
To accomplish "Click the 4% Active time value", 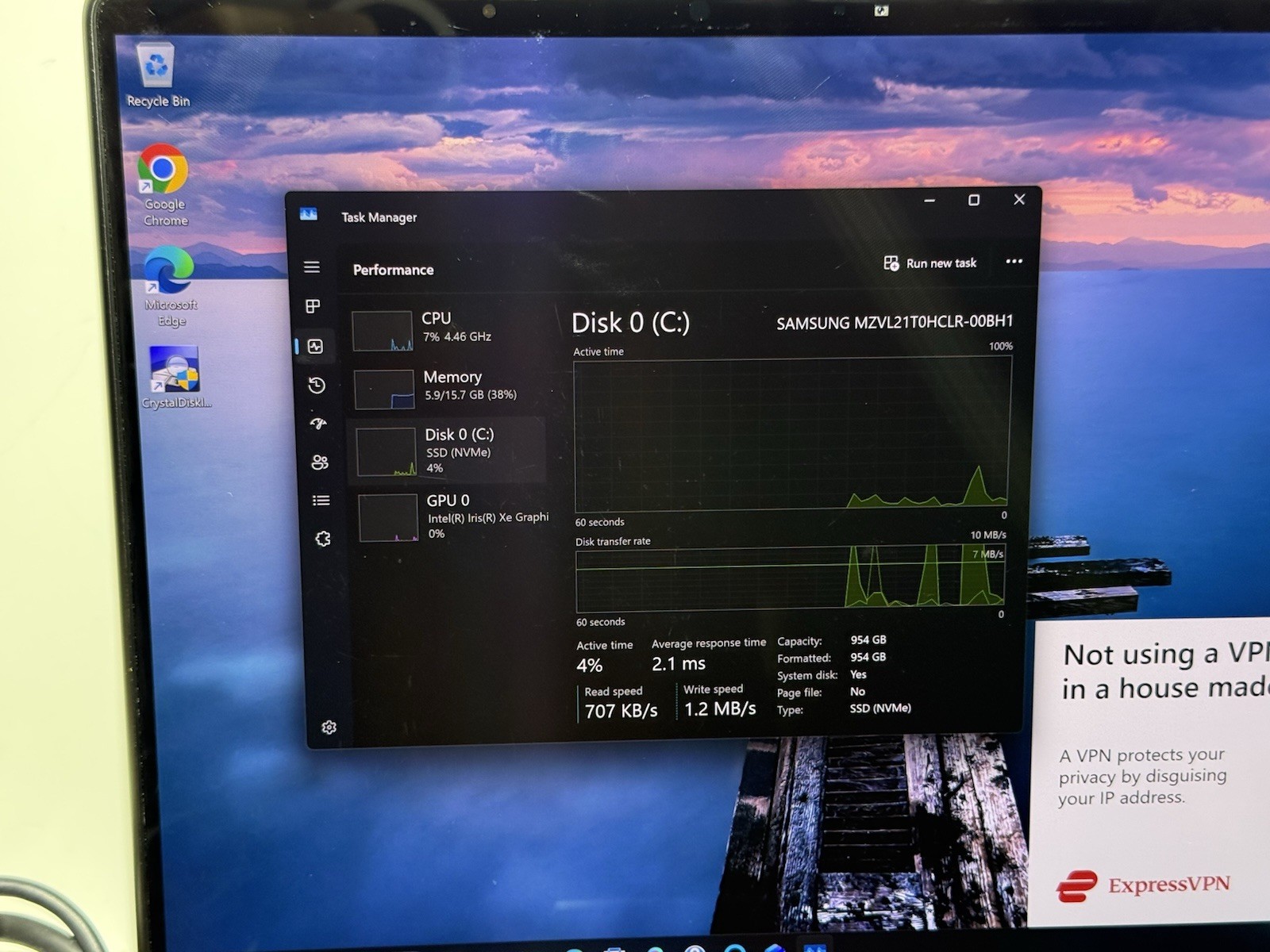I will point(590,666).
